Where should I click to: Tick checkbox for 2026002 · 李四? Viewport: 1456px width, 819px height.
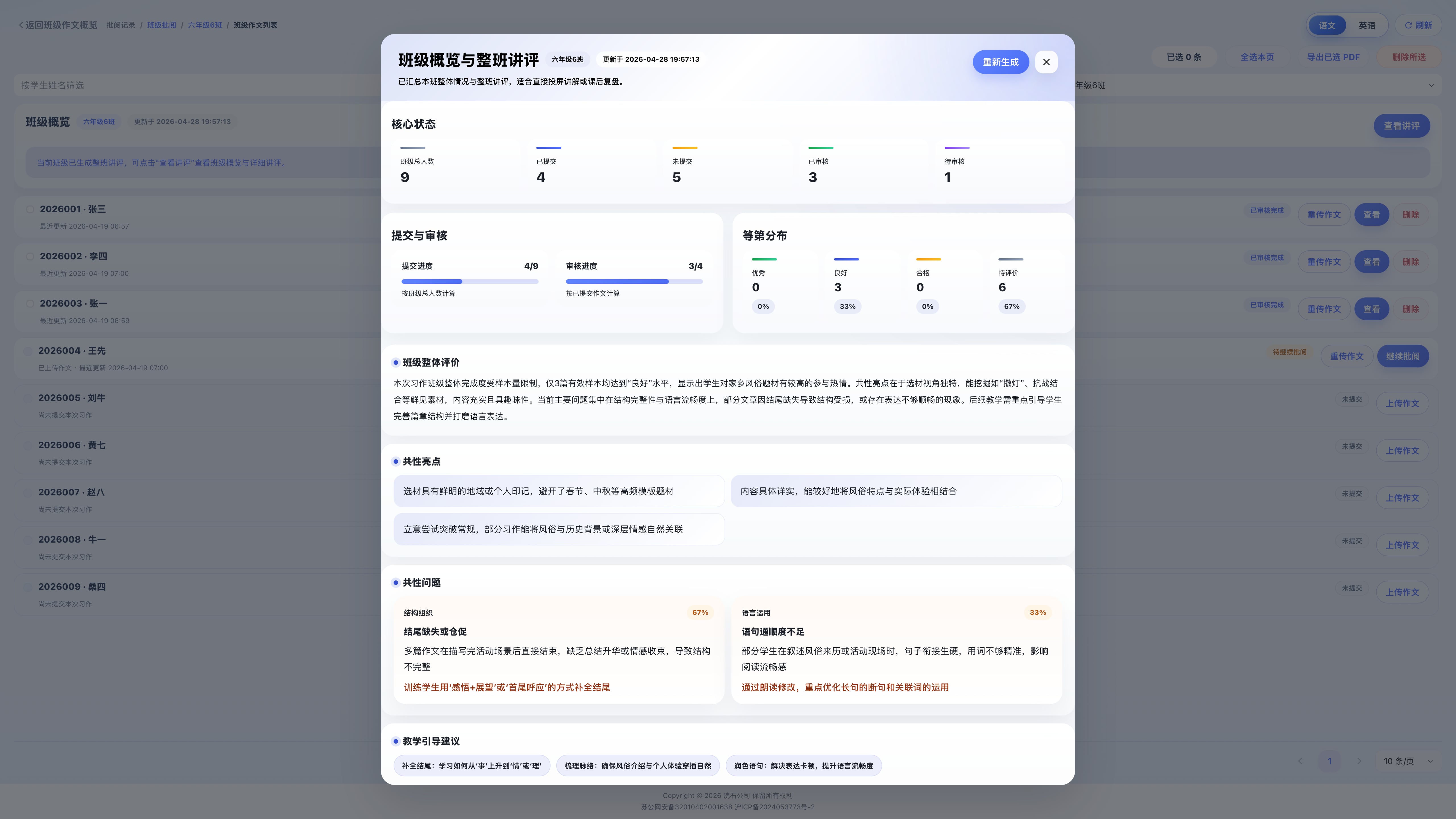30,257
